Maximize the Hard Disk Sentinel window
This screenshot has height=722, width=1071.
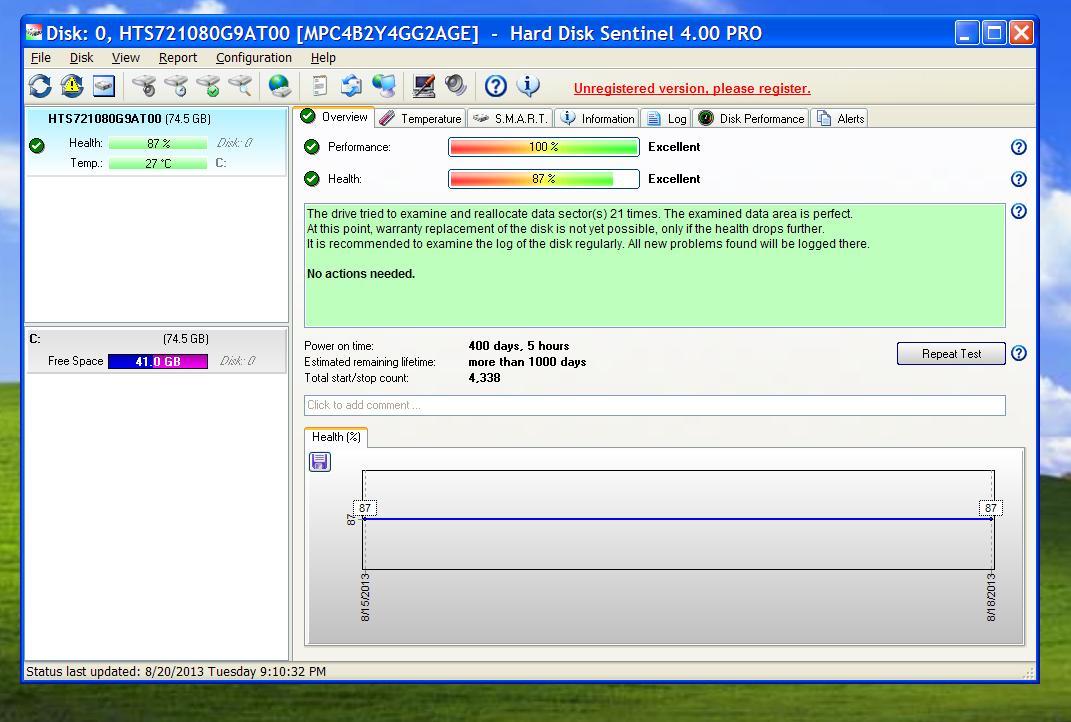(994, 32)
